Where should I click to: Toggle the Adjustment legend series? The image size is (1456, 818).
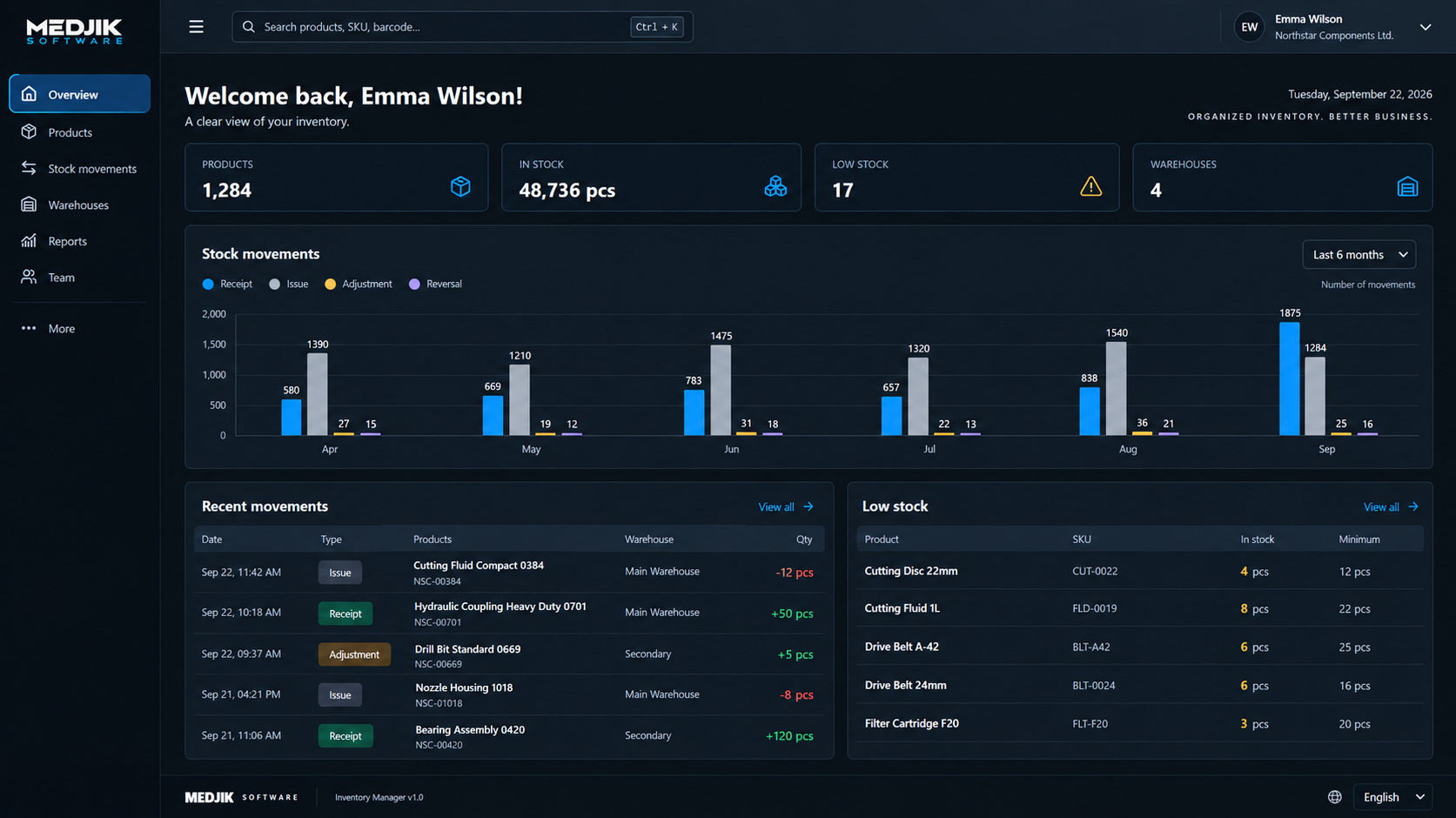click(x=359, y=284)
